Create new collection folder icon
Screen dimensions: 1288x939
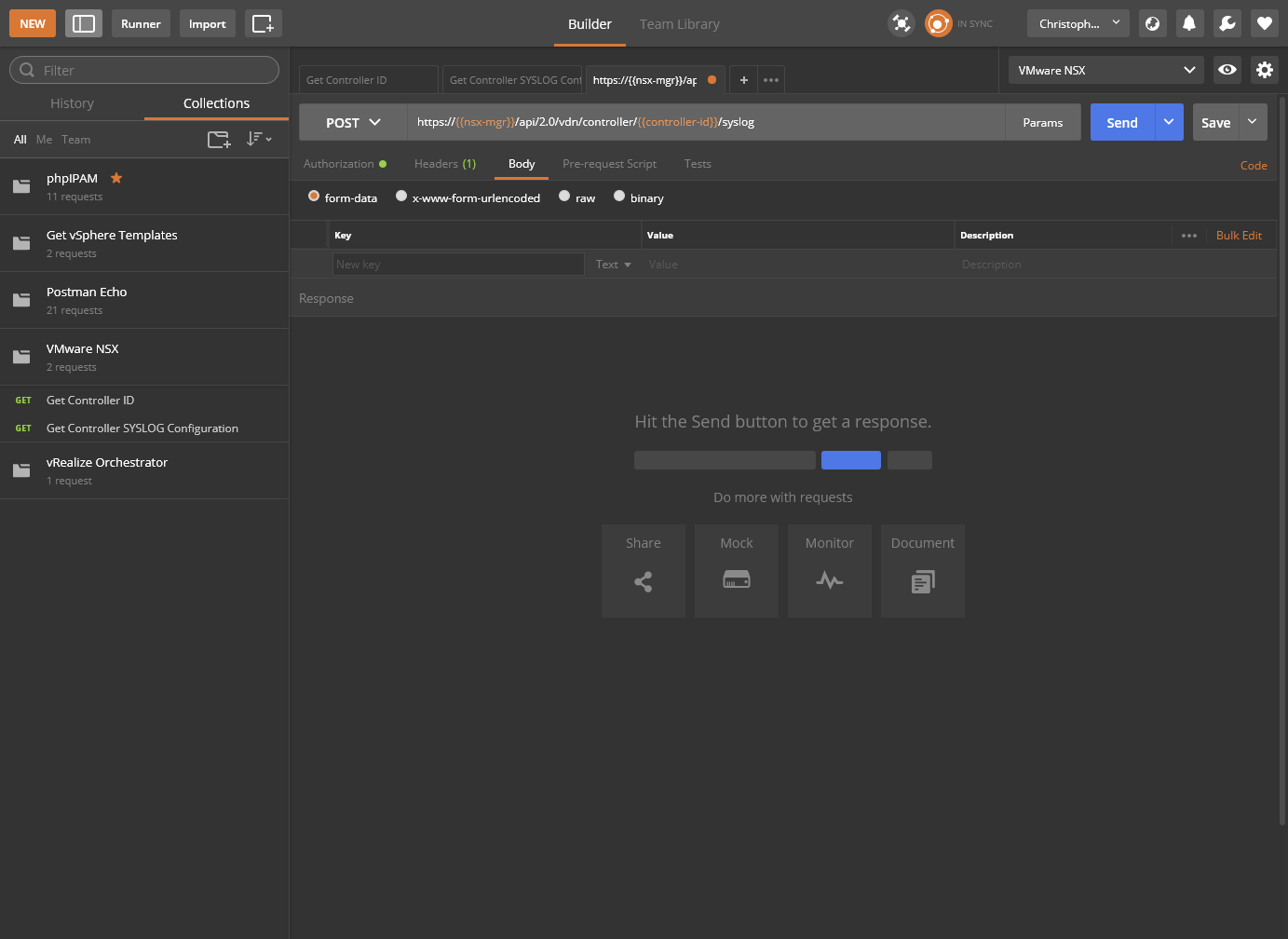point(219,140)
